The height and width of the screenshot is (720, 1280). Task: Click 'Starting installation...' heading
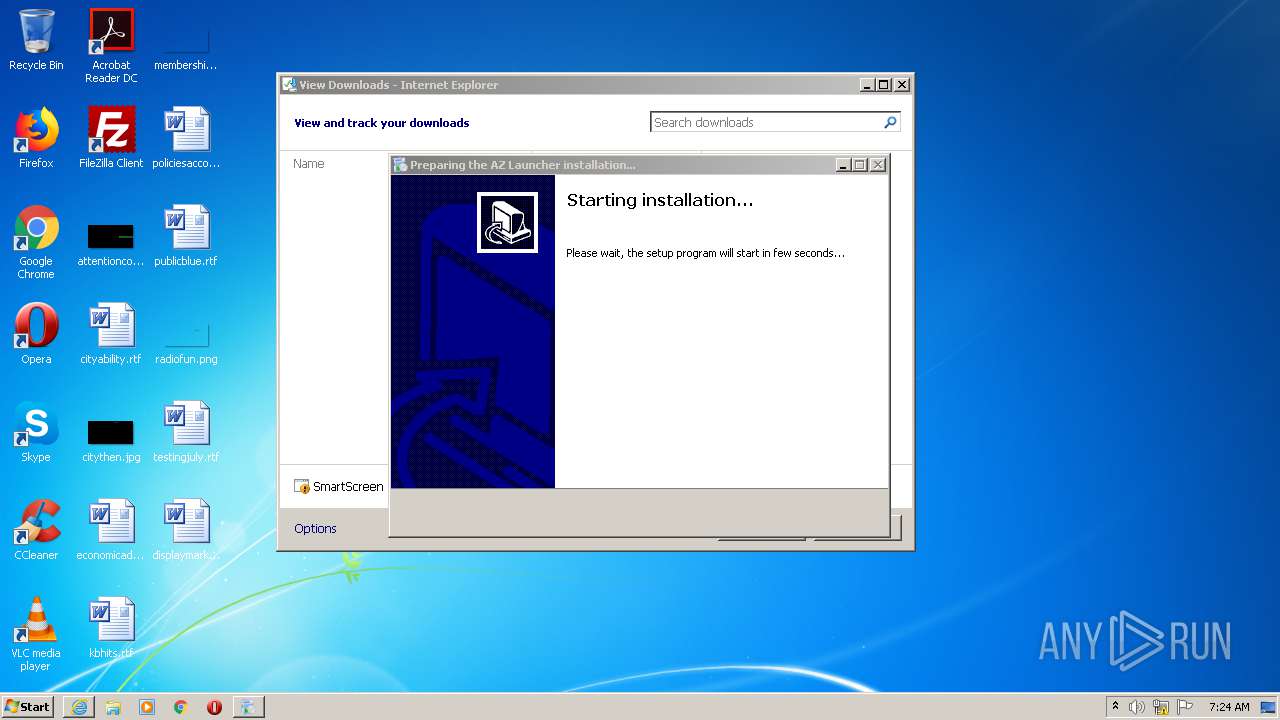[x=660, y=200]
